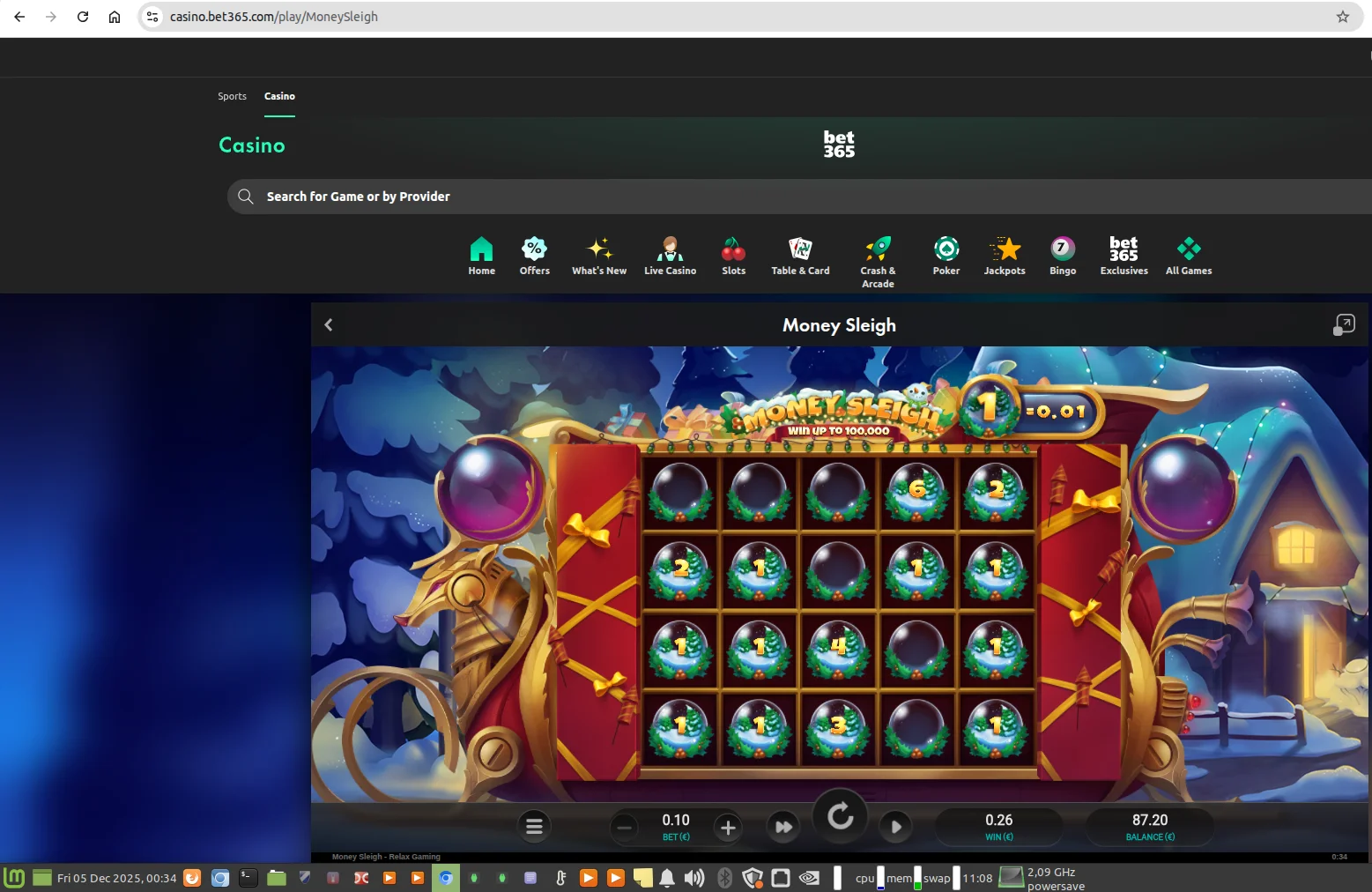The image size is (1372, 892).
Task: Open the Jackpots category
Action: (x=1005, y=256)
